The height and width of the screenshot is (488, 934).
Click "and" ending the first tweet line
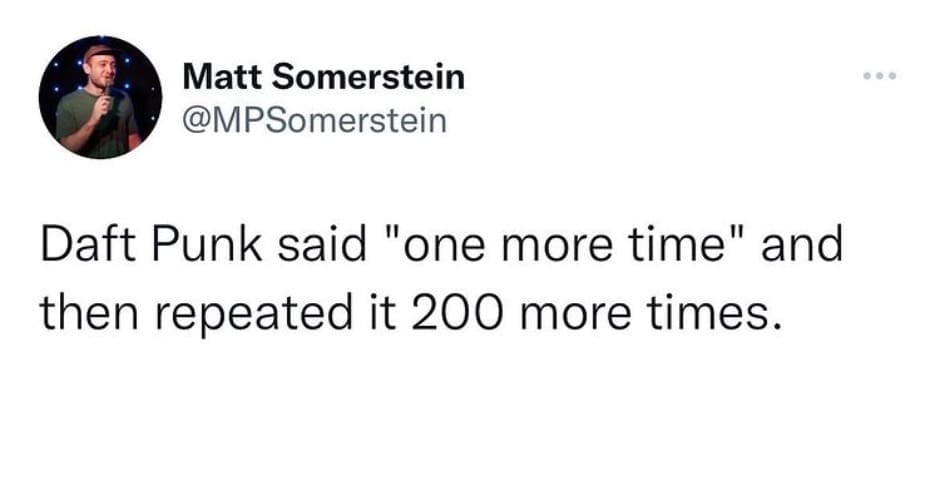[x=802, y=246]
